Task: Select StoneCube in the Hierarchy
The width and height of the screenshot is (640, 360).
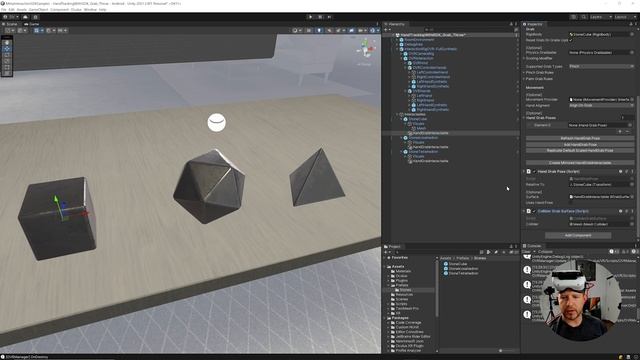Action: [418, 119]
